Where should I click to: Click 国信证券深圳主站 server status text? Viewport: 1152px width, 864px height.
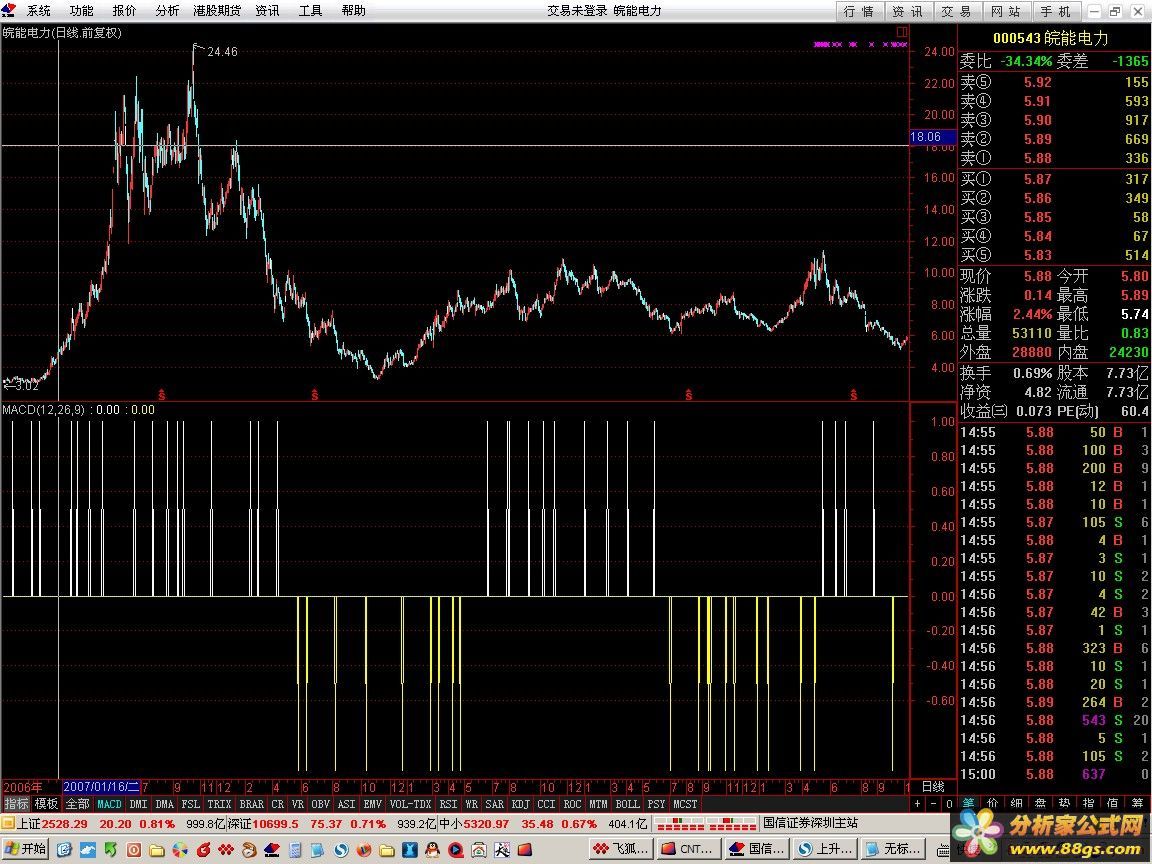click(810, 824)
